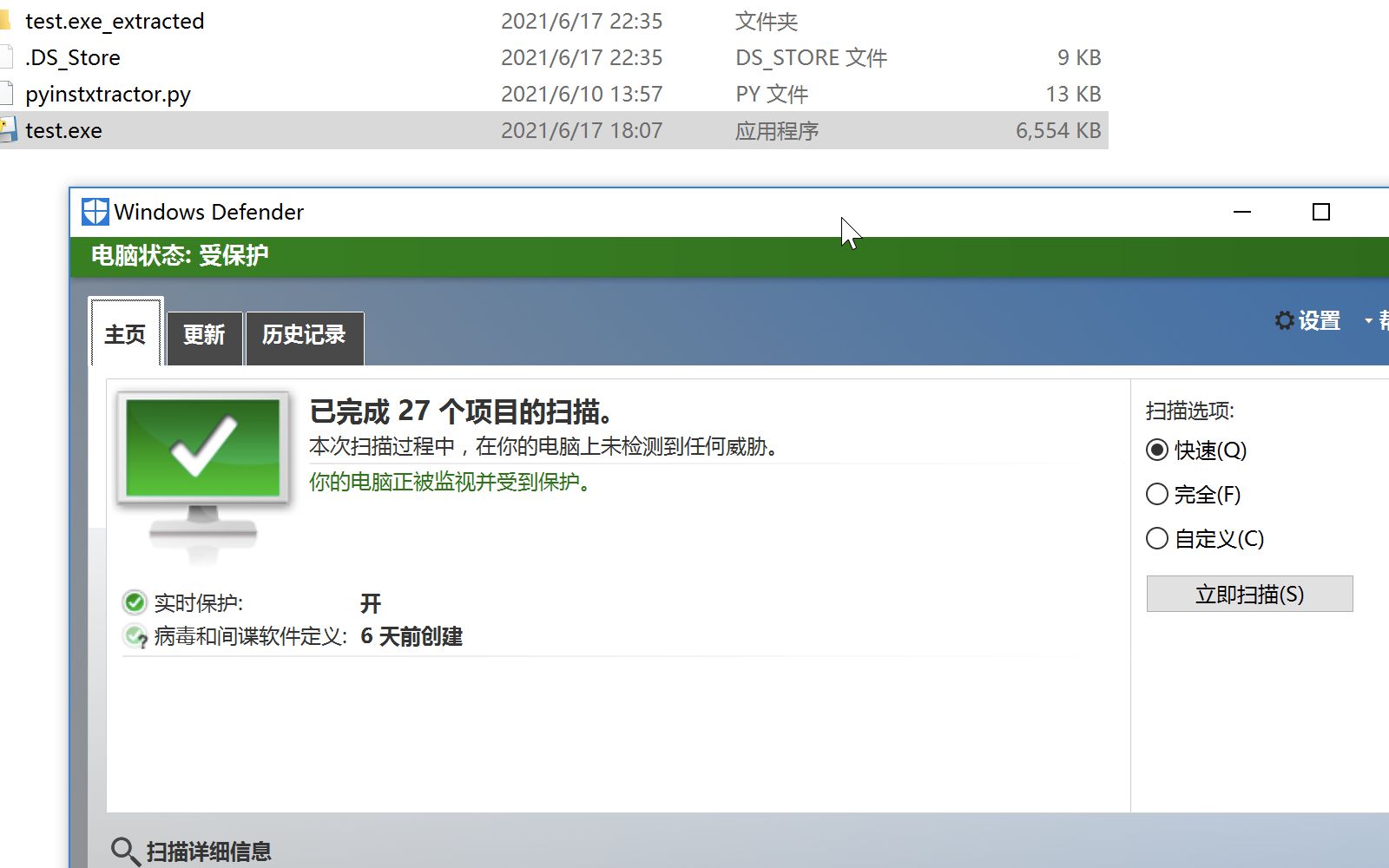Image resolution: width=1389 pixels, height=868 pixels.
Task: Select the pyinstxtractor.py file name
Action: pos(108,94)
